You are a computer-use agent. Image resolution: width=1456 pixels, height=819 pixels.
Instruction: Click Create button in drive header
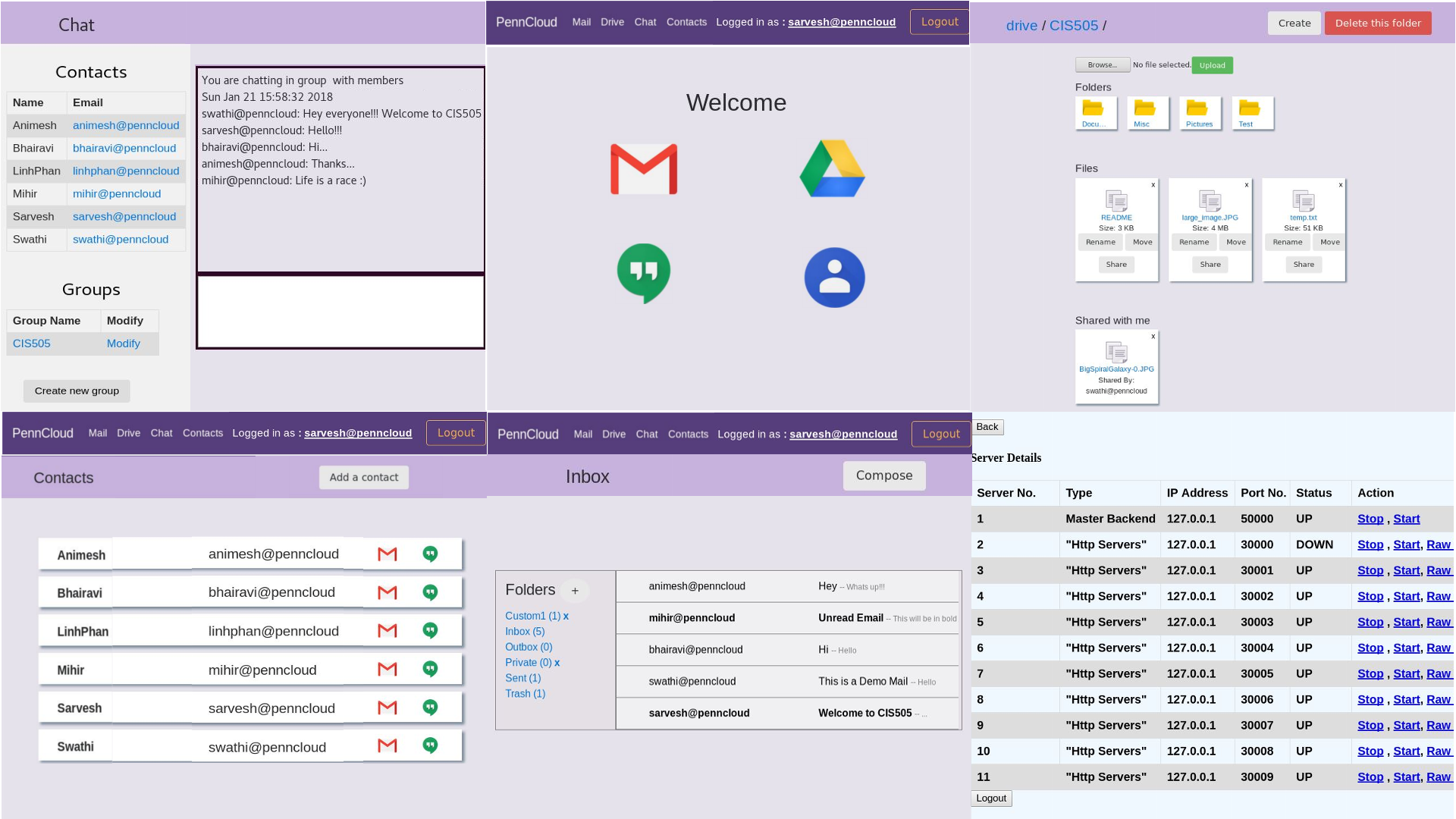click(x=1294, y=23)
